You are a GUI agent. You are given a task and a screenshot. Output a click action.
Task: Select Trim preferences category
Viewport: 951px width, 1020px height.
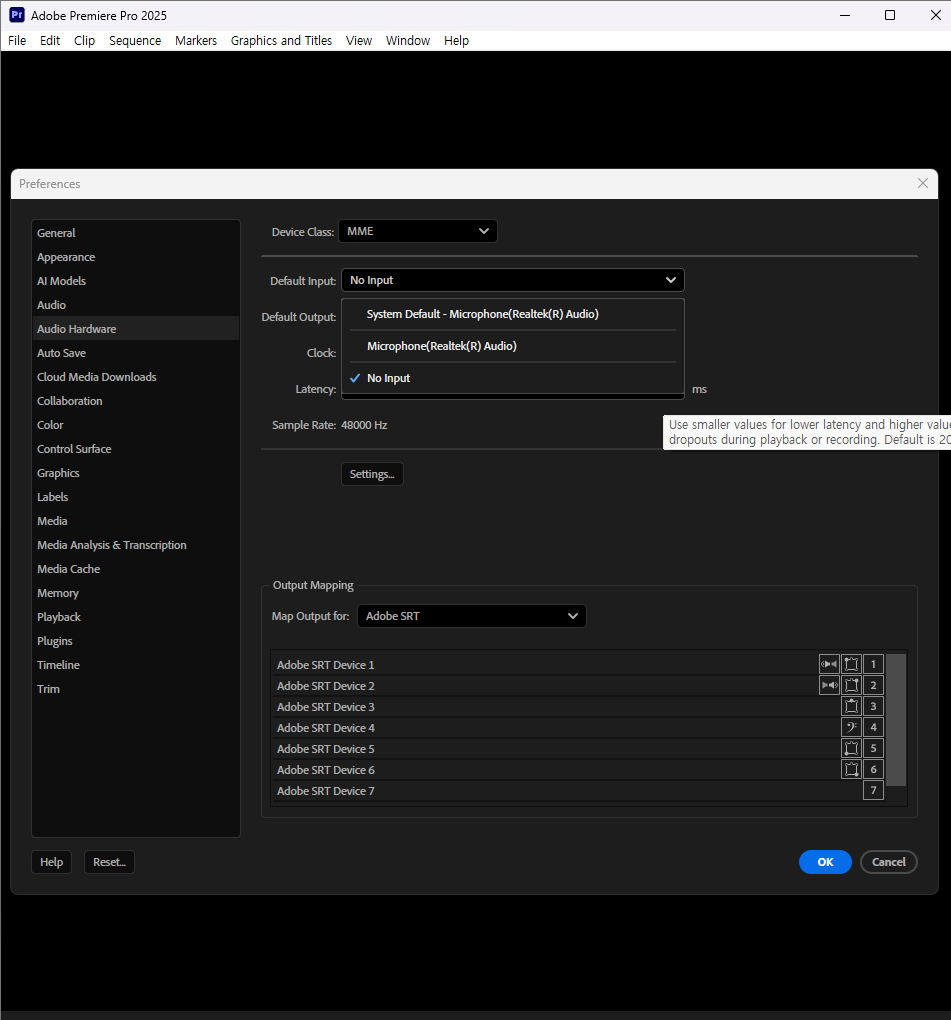(x=135, y=689)
